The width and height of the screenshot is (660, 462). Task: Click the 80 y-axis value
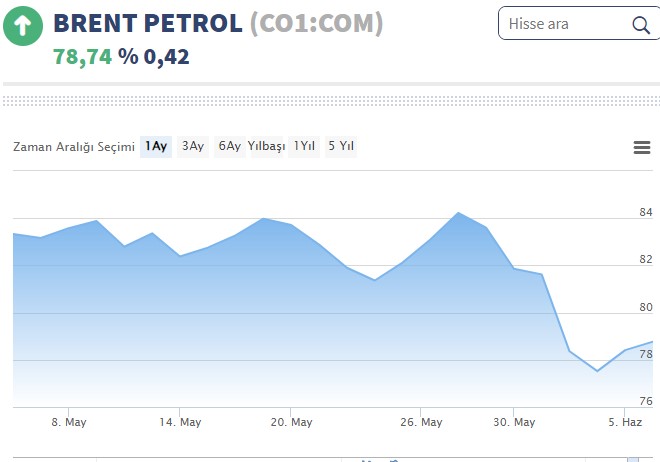(646, 307)
